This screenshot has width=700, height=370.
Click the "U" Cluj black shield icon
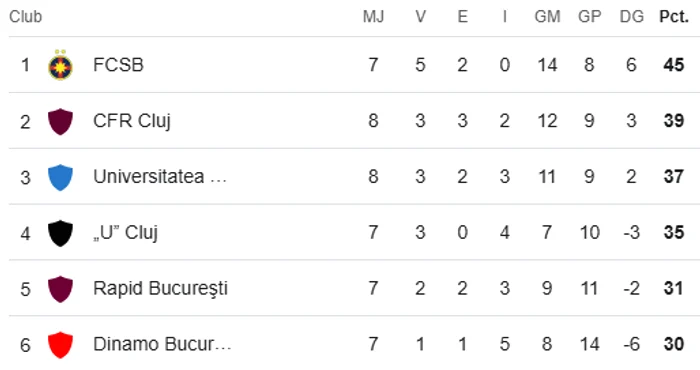click(60, 233)
